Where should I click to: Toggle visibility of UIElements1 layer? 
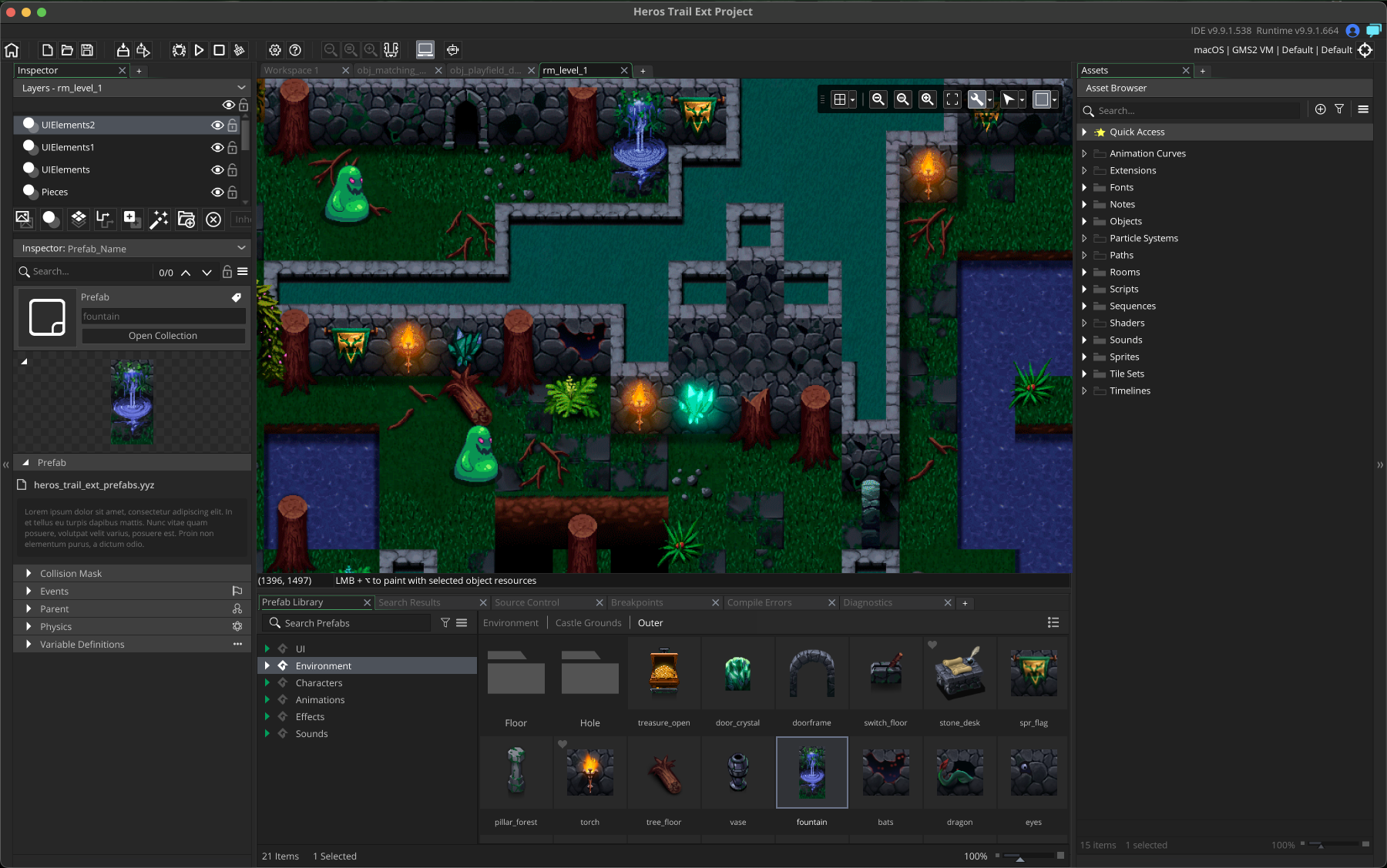217,147
